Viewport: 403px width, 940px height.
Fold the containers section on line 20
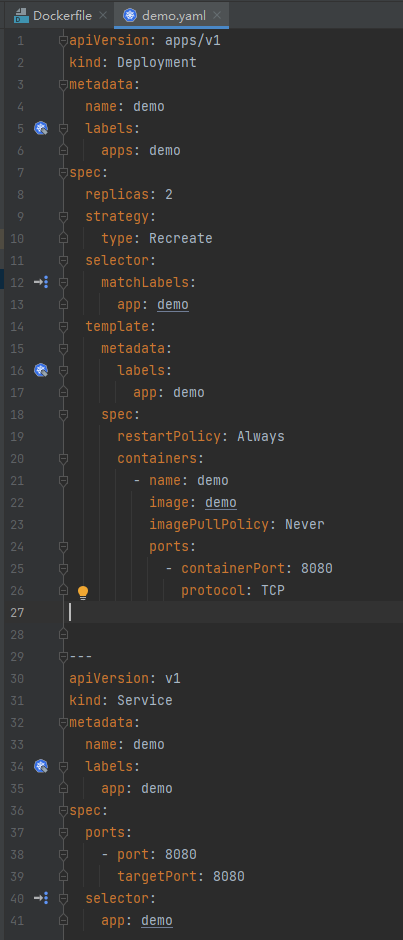point(63,458)
